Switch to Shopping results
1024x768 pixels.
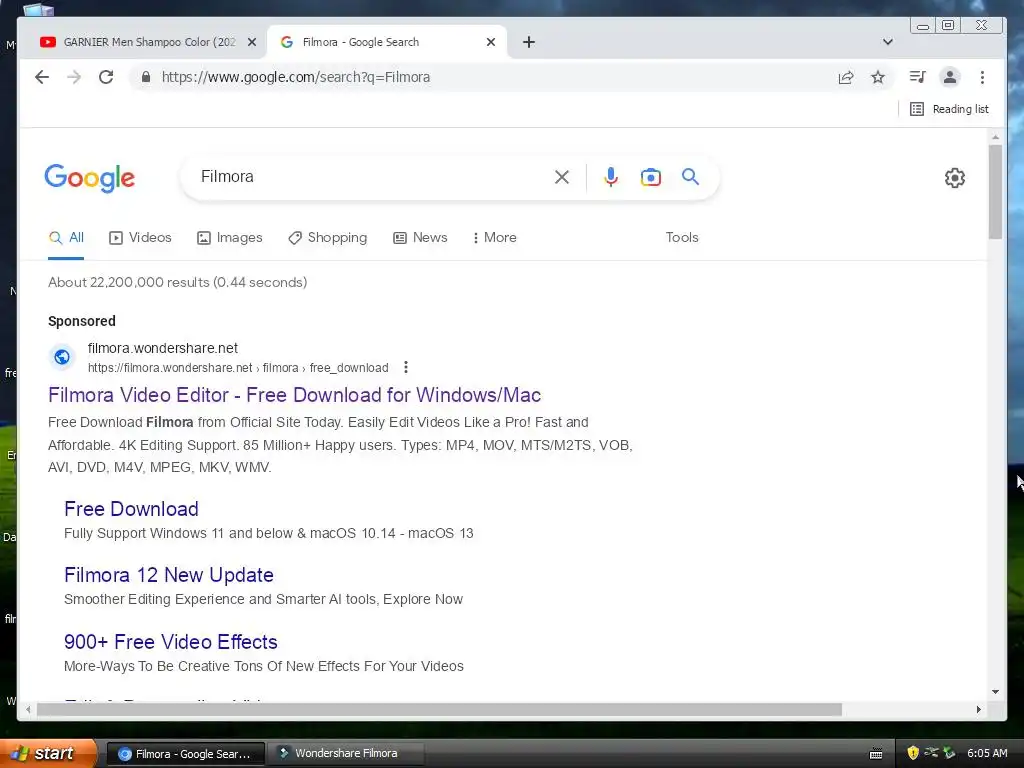(x=327, y=238)
